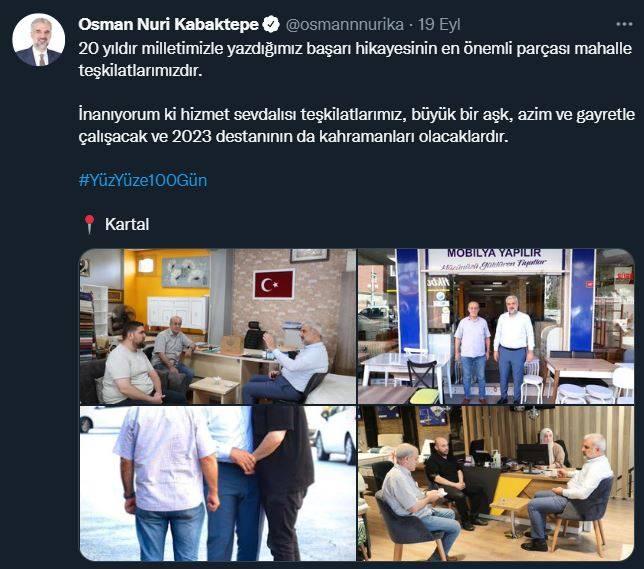Image resolution: width=644 pixels, height=569 pixels.
Task: Open Osman Nuri Kabaktepe's profile avatar
Action: coord(39,40)
